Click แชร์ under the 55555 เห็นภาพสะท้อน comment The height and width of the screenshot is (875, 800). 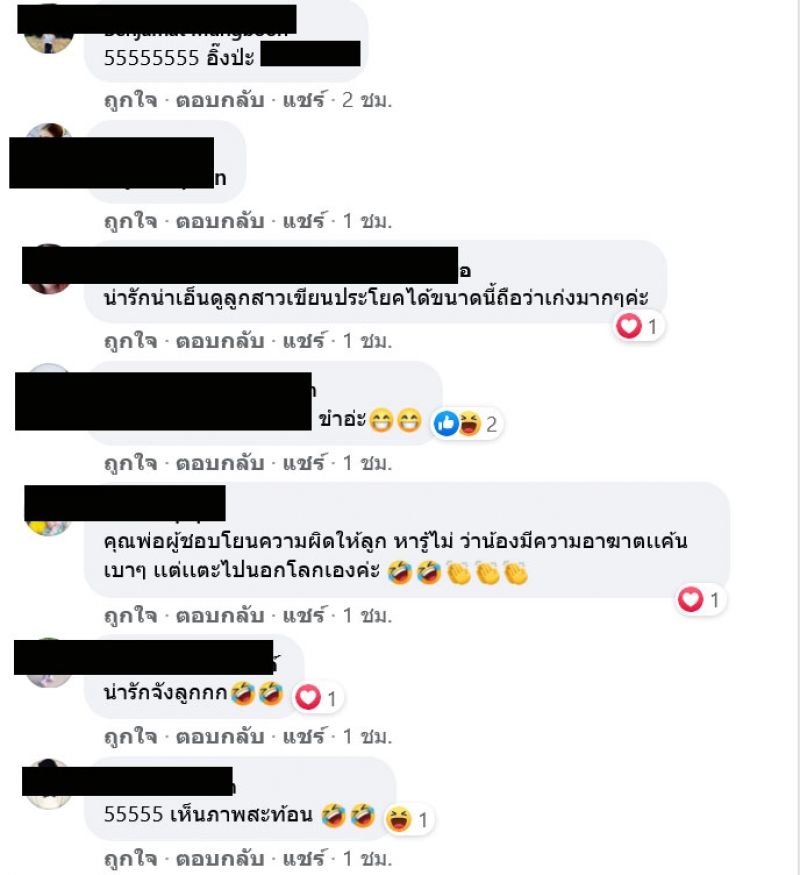coord(303,858)
